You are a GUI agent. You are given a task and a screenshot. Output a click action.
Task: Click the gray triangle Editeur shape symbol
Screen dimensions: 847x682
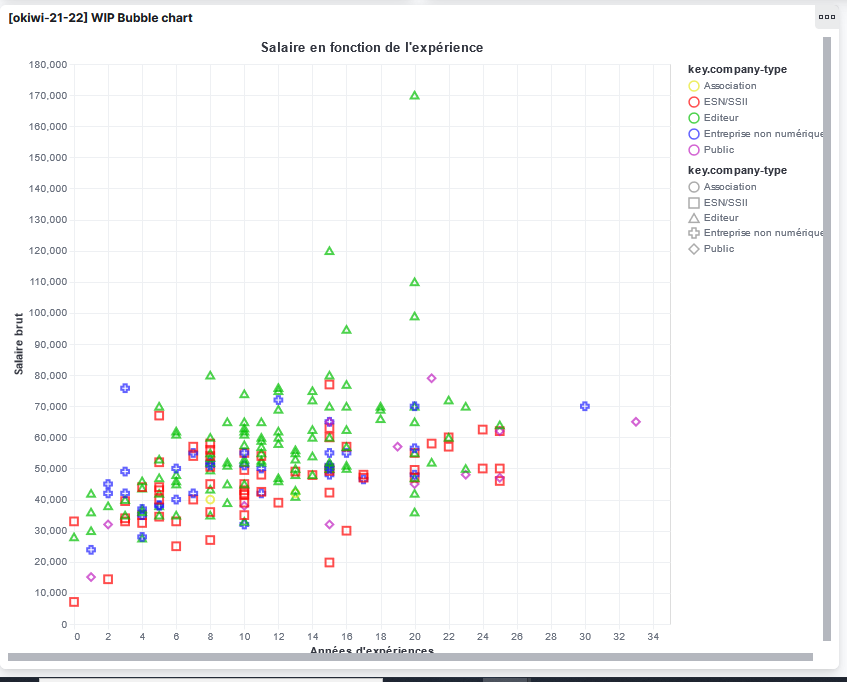pos(694,218)
